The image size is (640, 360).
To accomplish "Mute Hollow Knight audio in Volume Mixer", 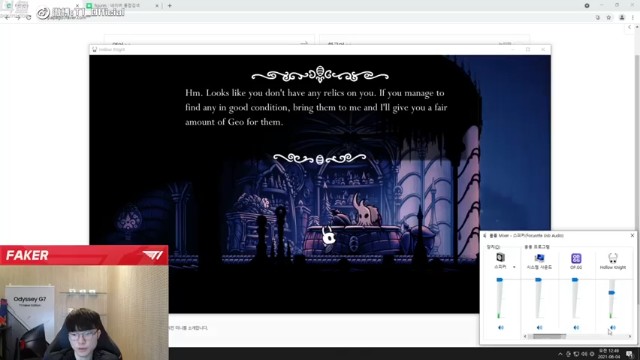I will 613,327.
